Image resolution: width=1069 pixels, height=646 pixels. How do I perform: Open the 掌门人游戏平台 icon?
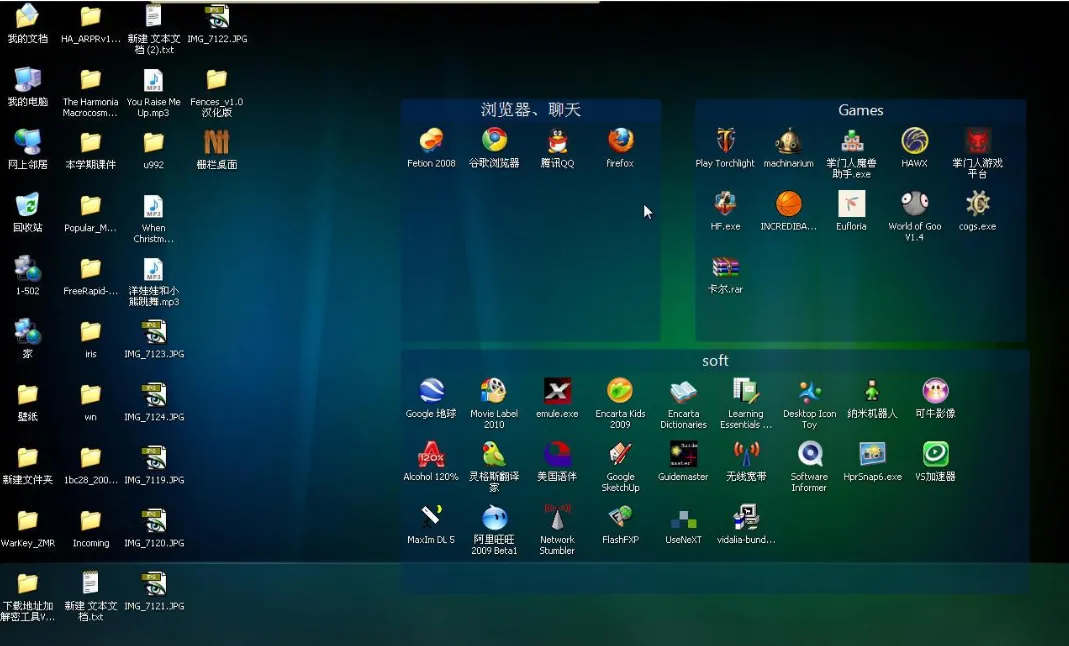click(x=978, y=141)
